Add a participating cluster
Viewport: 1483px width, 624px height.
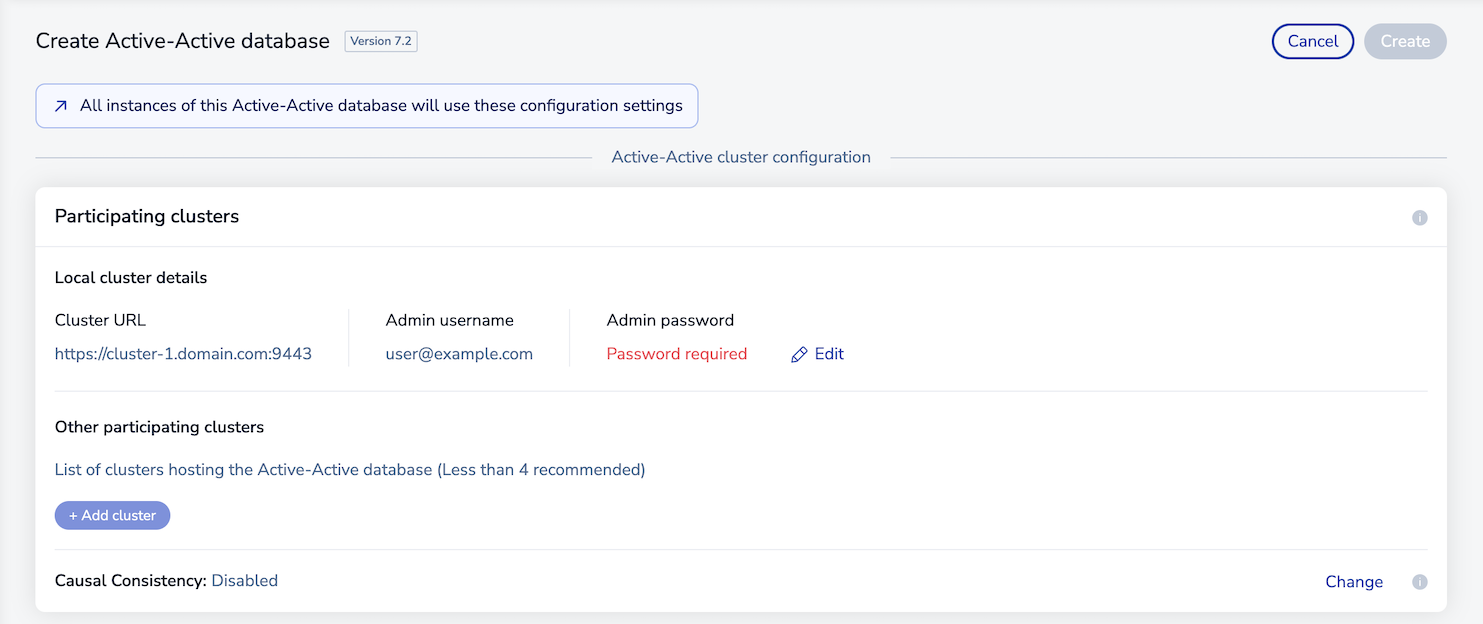(112, 515)
